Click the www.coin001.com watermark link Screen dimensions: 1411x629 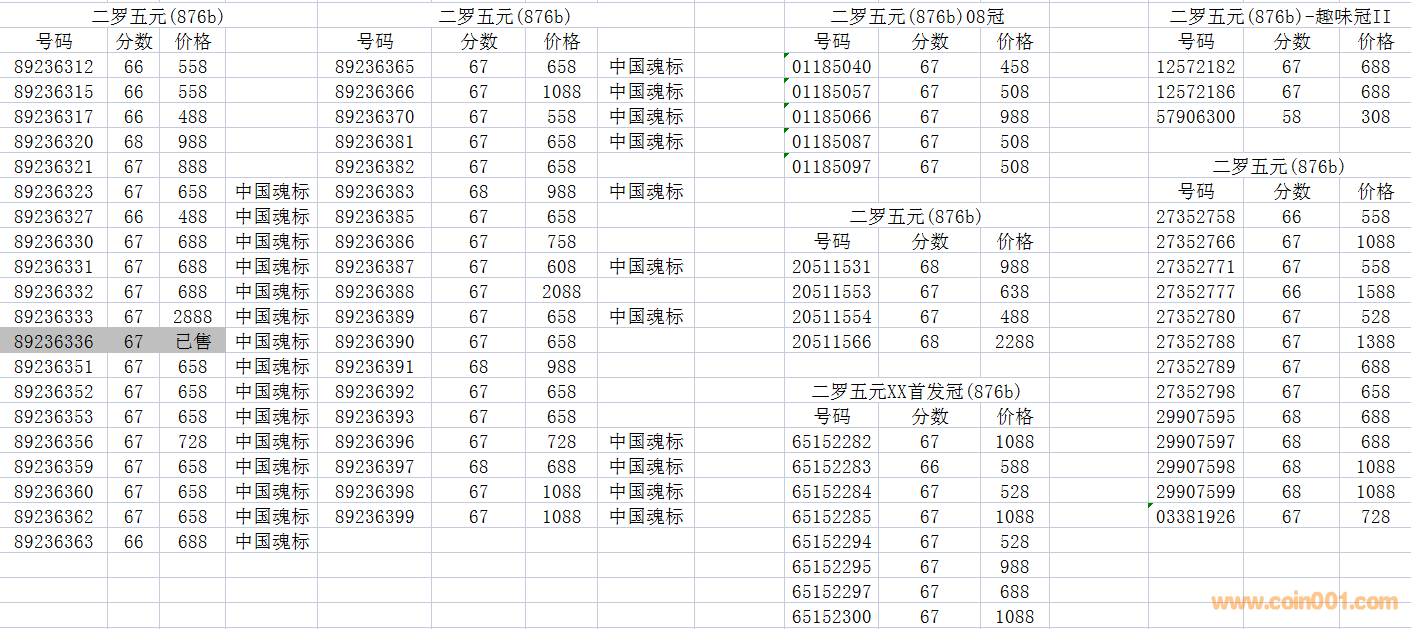point(1304,602)
